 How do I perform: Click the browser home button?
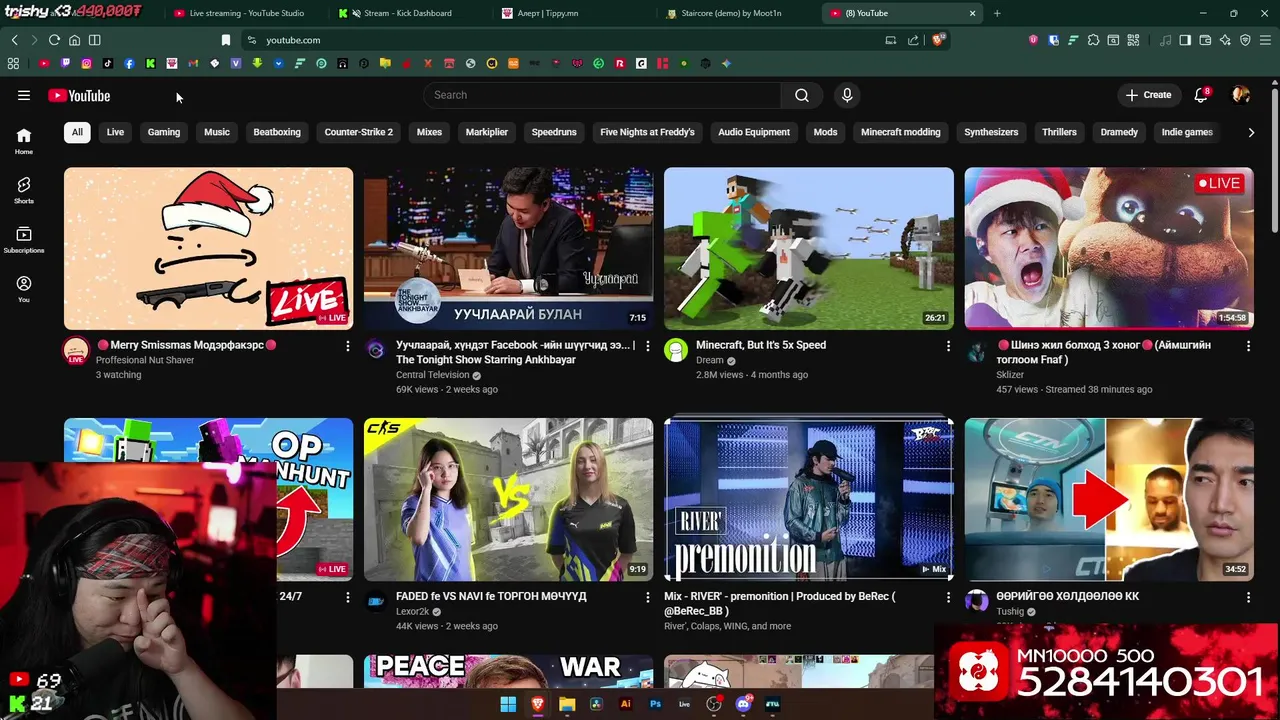coord(74,40)
